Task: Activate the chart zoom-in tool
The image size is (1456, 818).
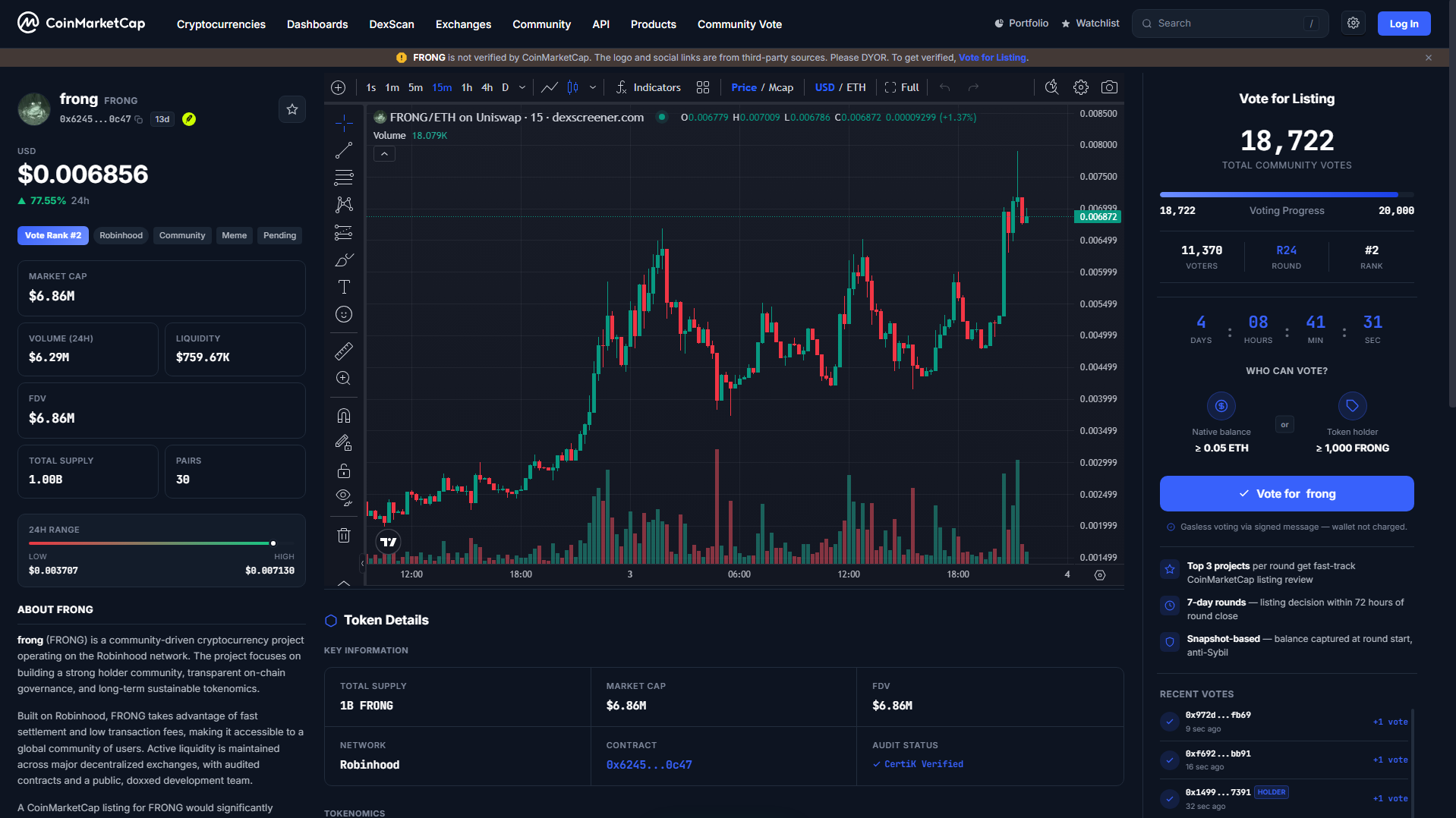Action: (344, 378)
